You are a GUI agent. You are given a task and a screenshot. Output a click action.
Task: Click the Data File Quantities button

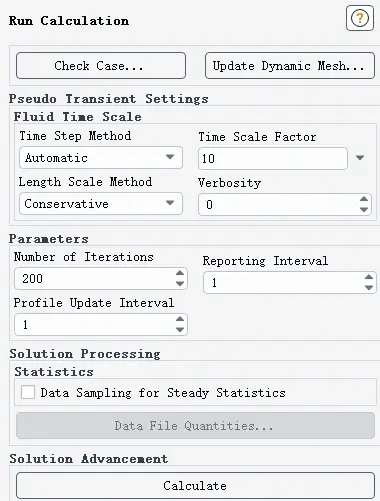[x=195, y=426]
